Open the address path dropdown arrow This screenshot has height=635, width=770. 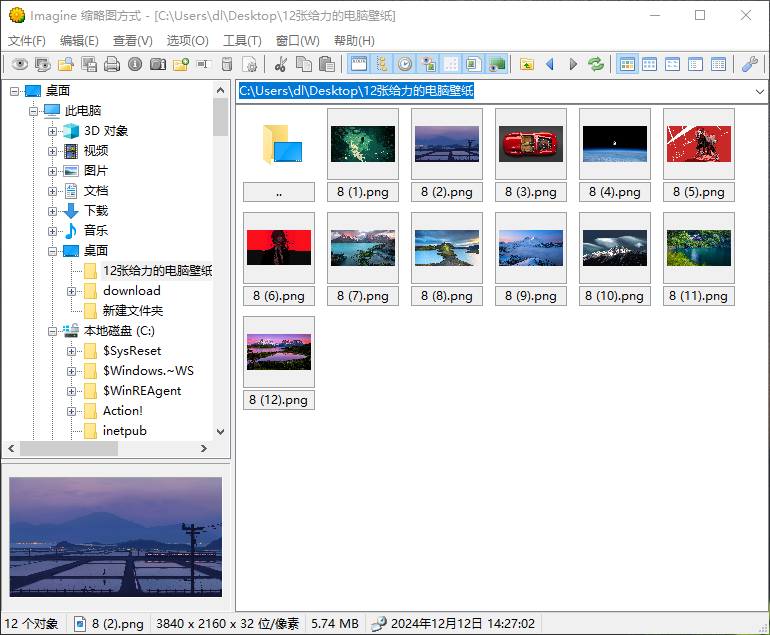click(759, 92)
